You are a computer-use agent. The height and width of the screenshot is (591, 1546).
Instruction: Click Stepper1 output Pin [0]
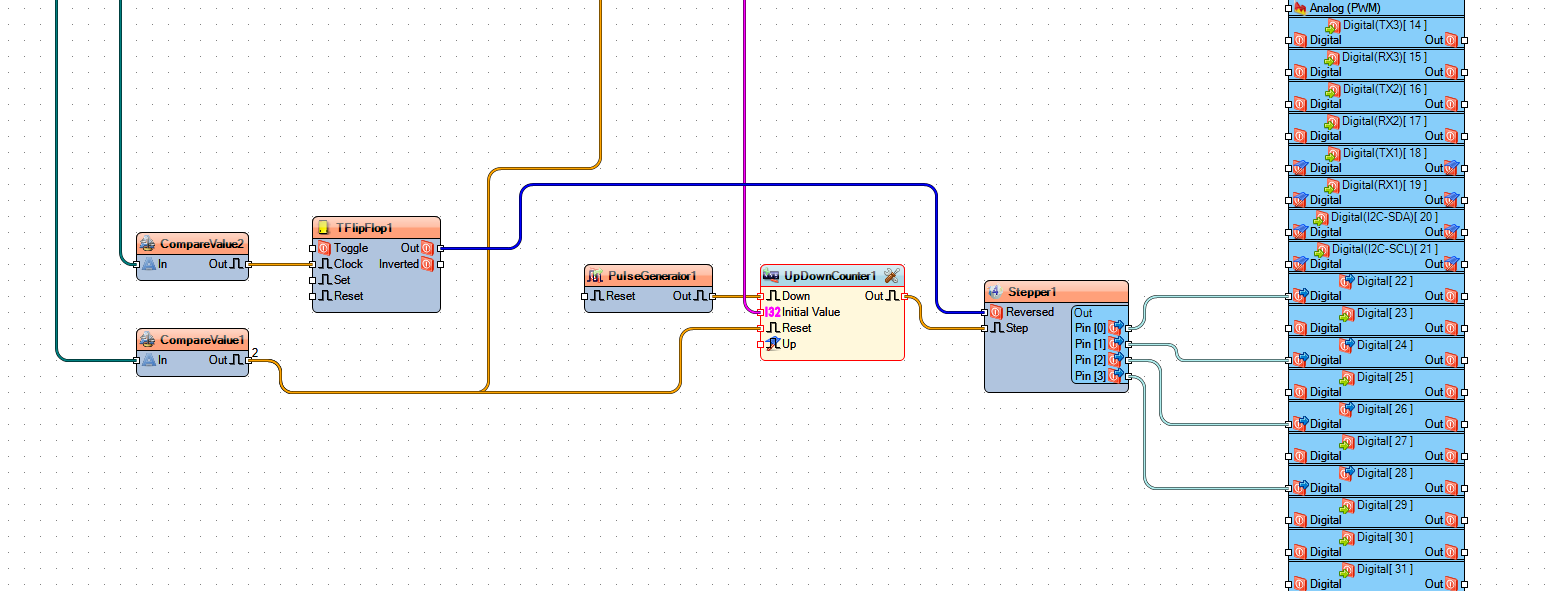coord(1128,328)
